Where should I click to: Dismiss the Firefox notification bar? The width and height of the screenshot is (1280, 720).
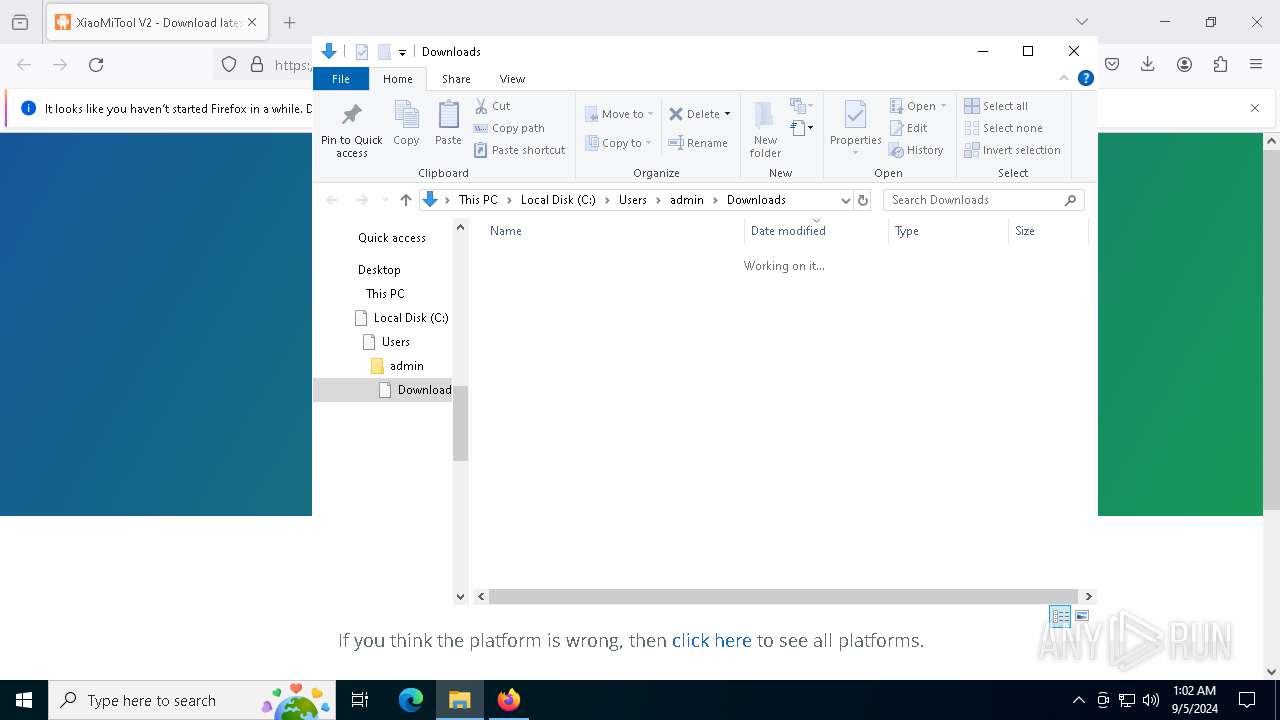coord(1255,108)
